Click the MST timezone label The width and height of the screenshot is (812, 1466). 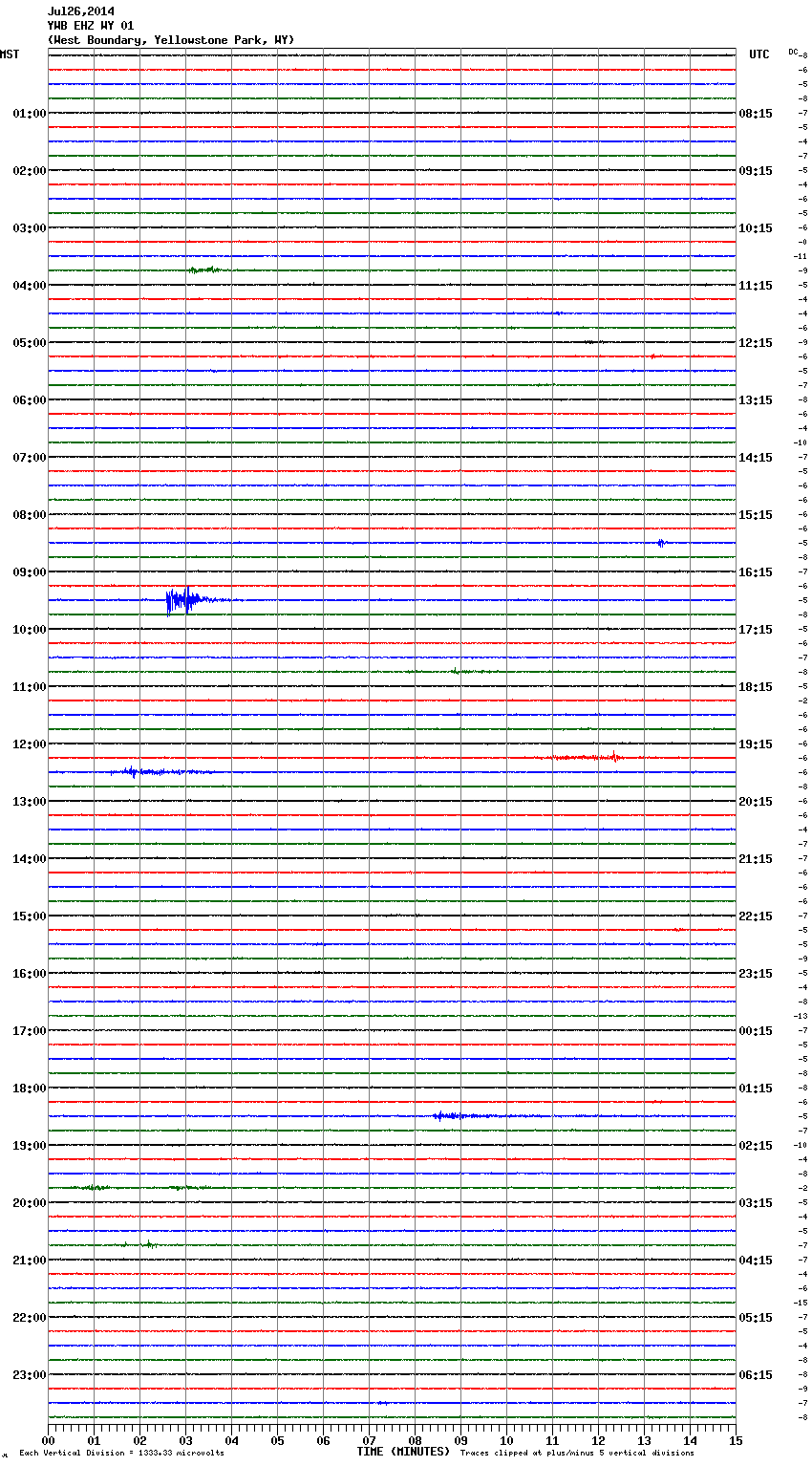(10, 54)
